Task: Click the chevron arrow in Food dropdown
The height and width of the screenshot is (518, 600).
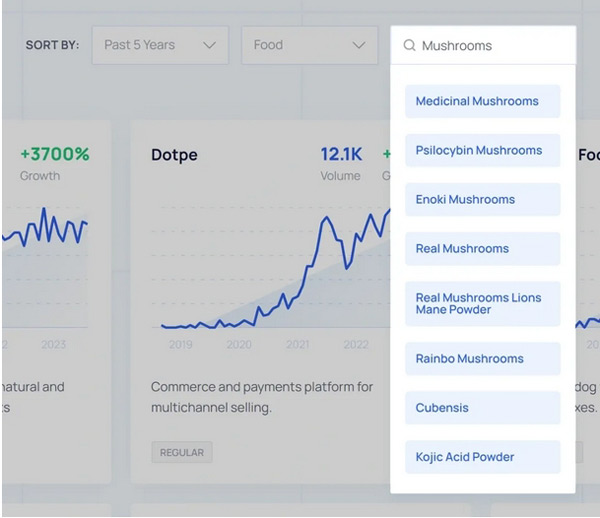Action: click(x=359, y=46)
